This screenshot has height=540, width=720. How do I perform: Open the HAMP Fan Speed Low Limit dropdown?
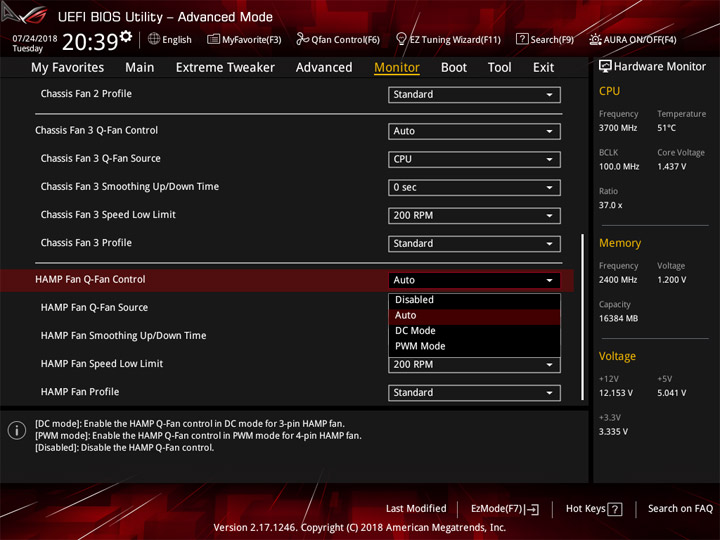tap(474, 365)
